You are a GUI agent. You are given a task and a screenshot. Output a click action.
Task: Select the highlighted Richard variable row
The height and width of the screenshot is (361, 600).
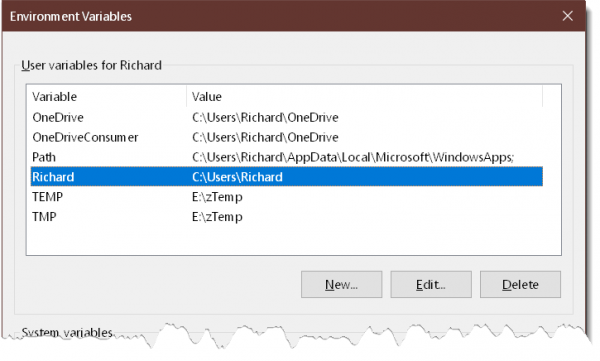pos(287,177)
